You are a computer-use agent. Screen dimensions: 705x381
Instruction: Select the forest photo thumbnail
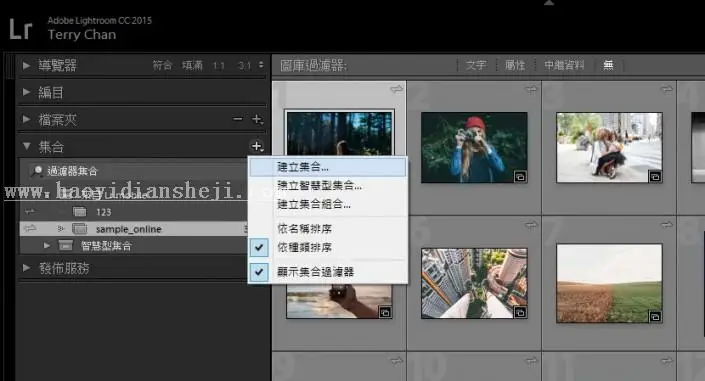(x=339, y=133)
